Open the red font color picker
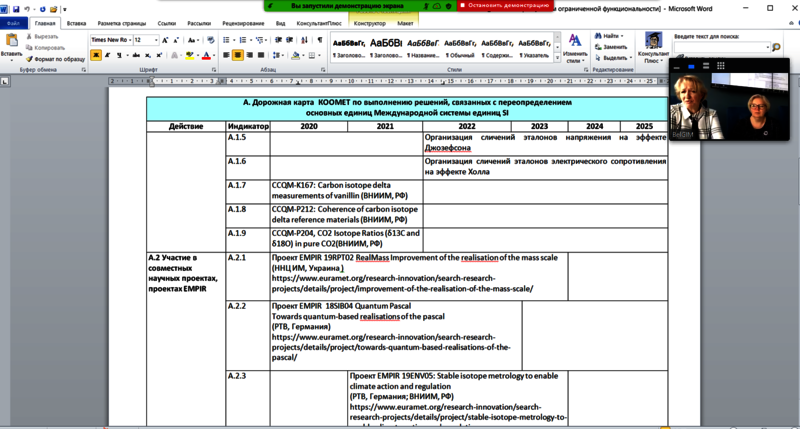Screen dimensions: 800x429 [x=205, y=55]
